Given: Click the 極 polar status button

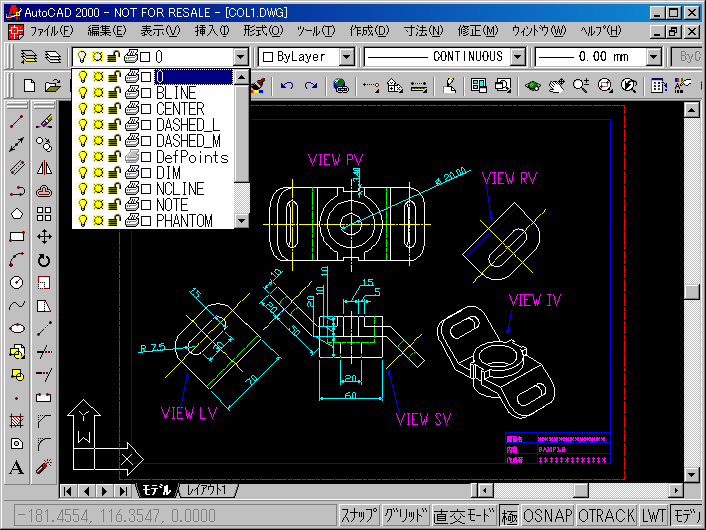Looking at the screenshot, I should [x=509, y=516].
